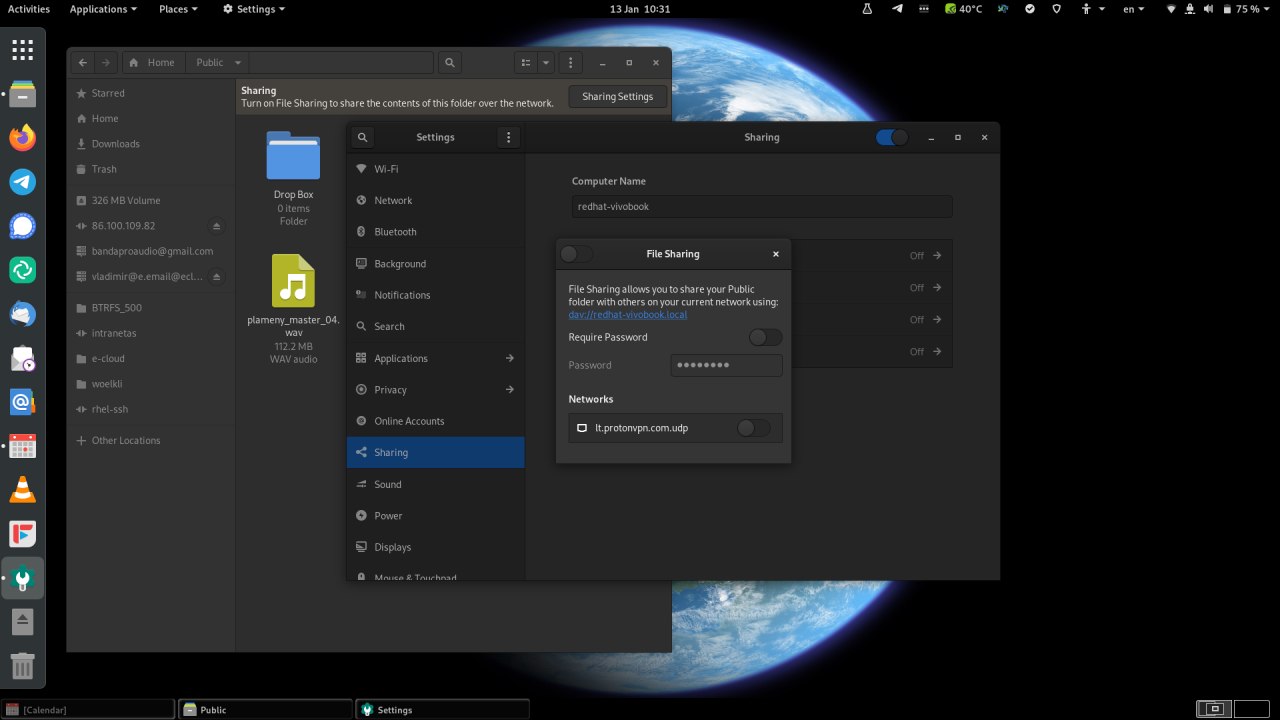Launch Firefox from the dock

click(23, 138)
